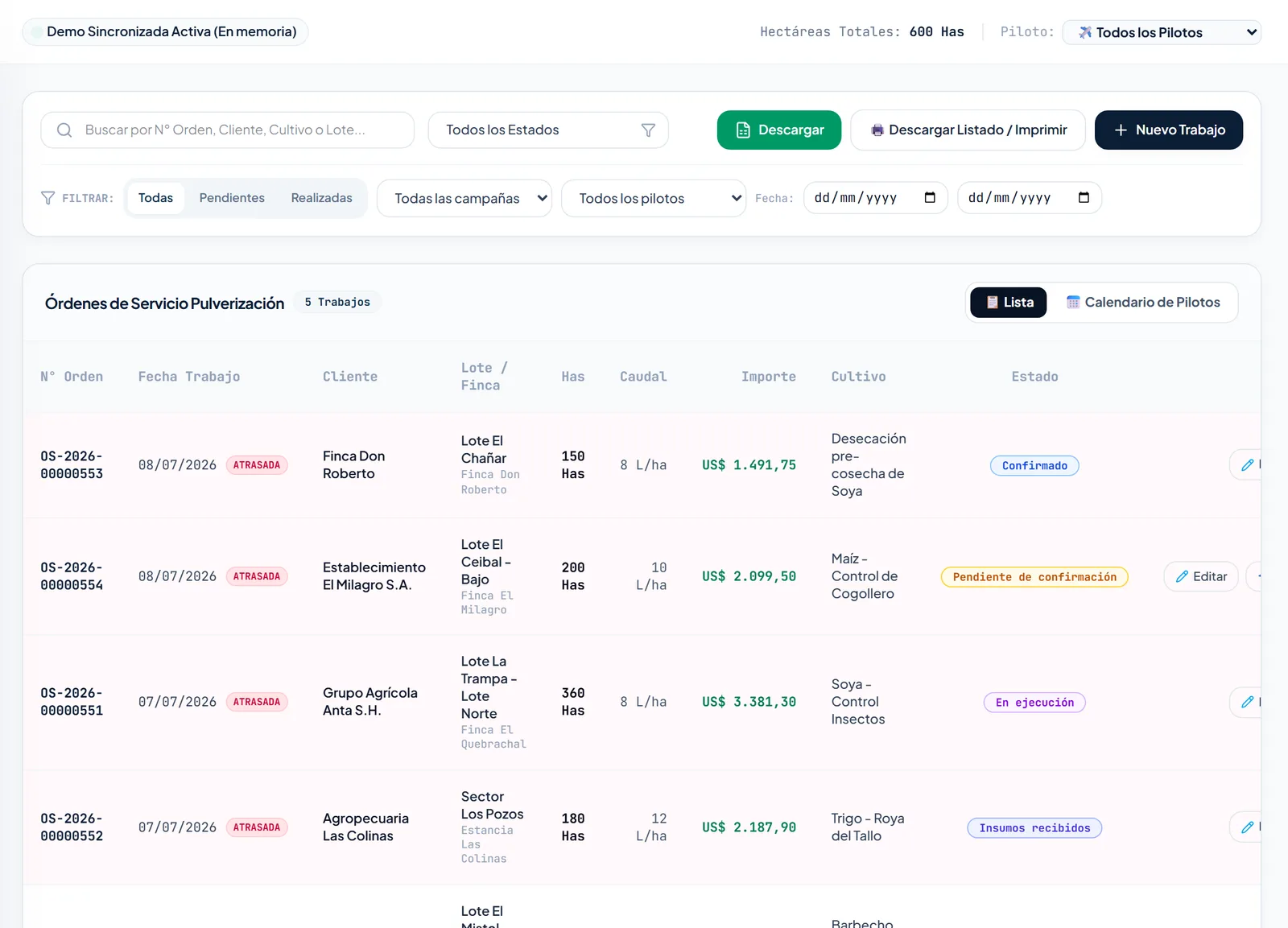Click the client Agropecuaria Las Colinas
This screenshot has width=1288, height=928.
tap(365, 827)
